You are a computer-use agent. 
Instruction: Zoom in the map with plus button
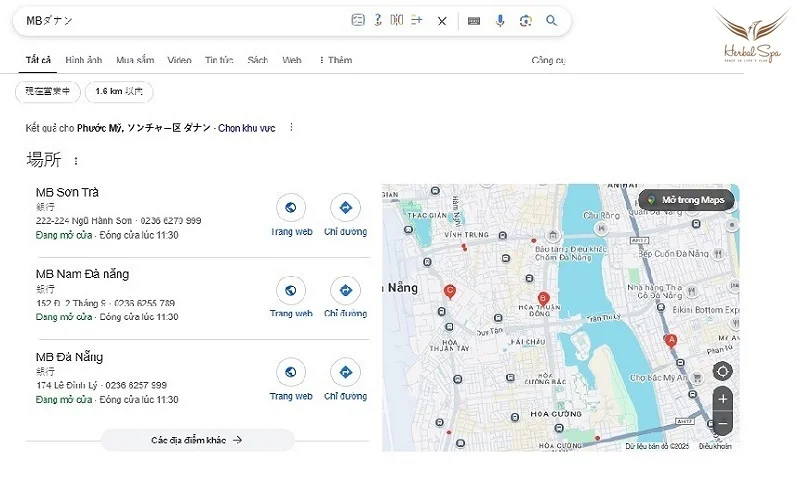click(x=722, y=399)
